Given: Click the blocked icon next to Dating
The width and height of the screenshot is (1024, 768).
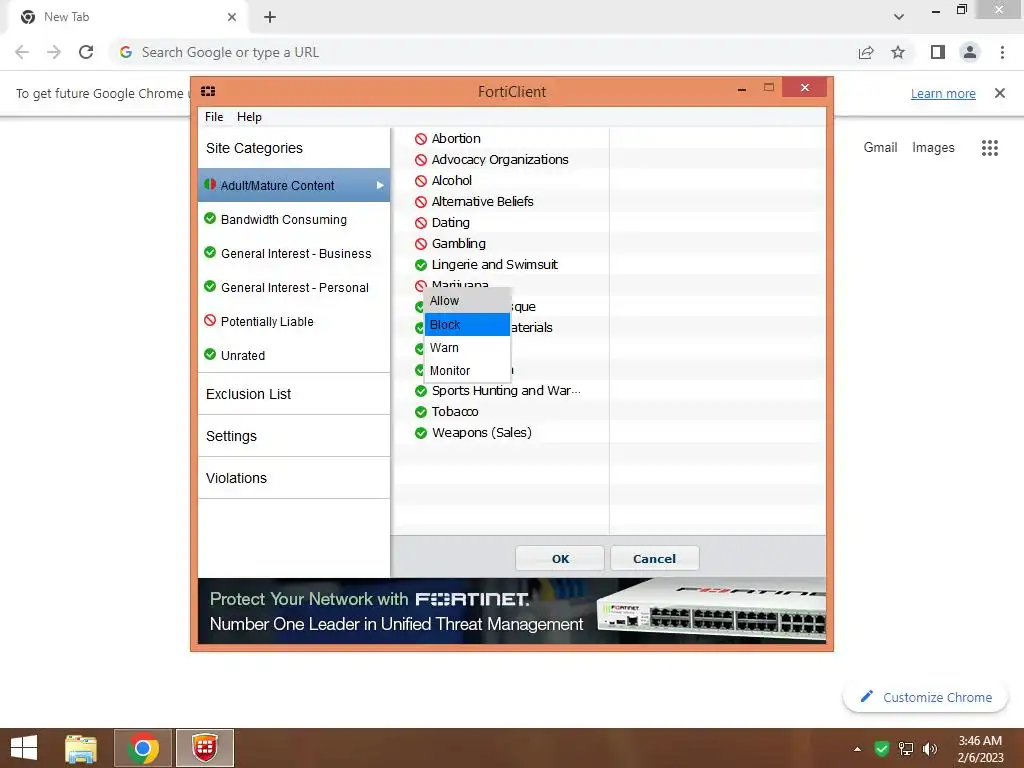Looking at the screenshot, I should coord(421,223).
